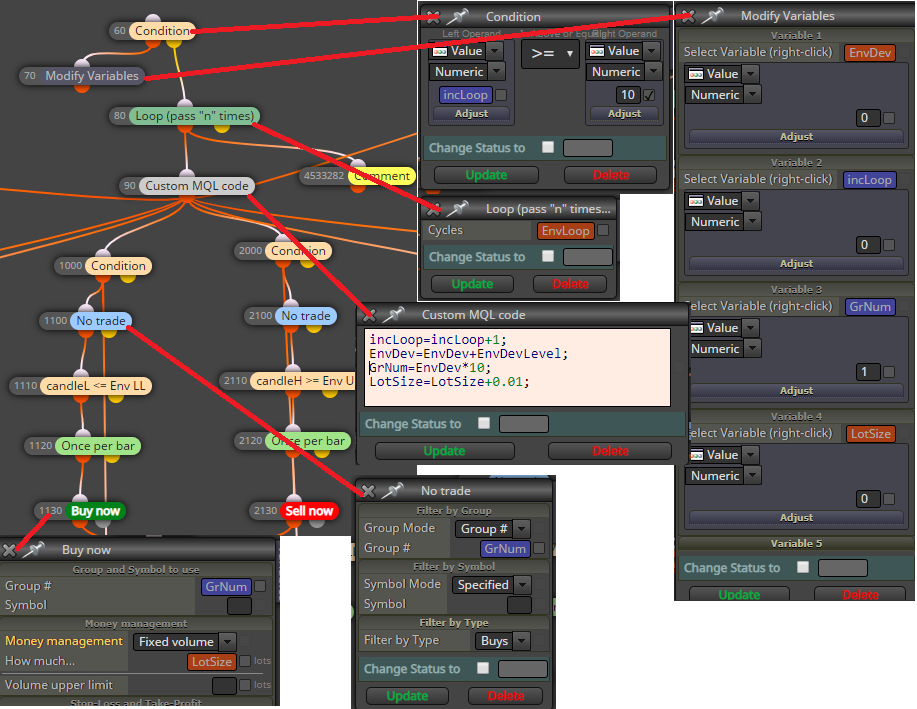The image size is (917, 709).
Task: Toggle checkbox next to incLoop in Condition
Action: click(501, 95)
